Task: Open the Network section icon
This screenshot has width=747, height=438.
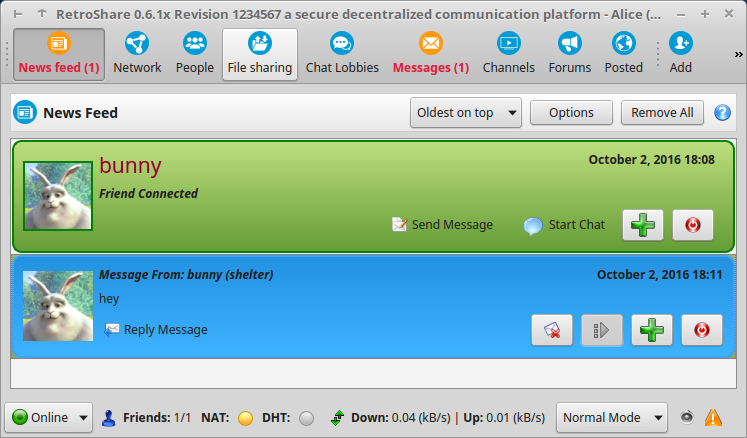Action: click(137, 44)
